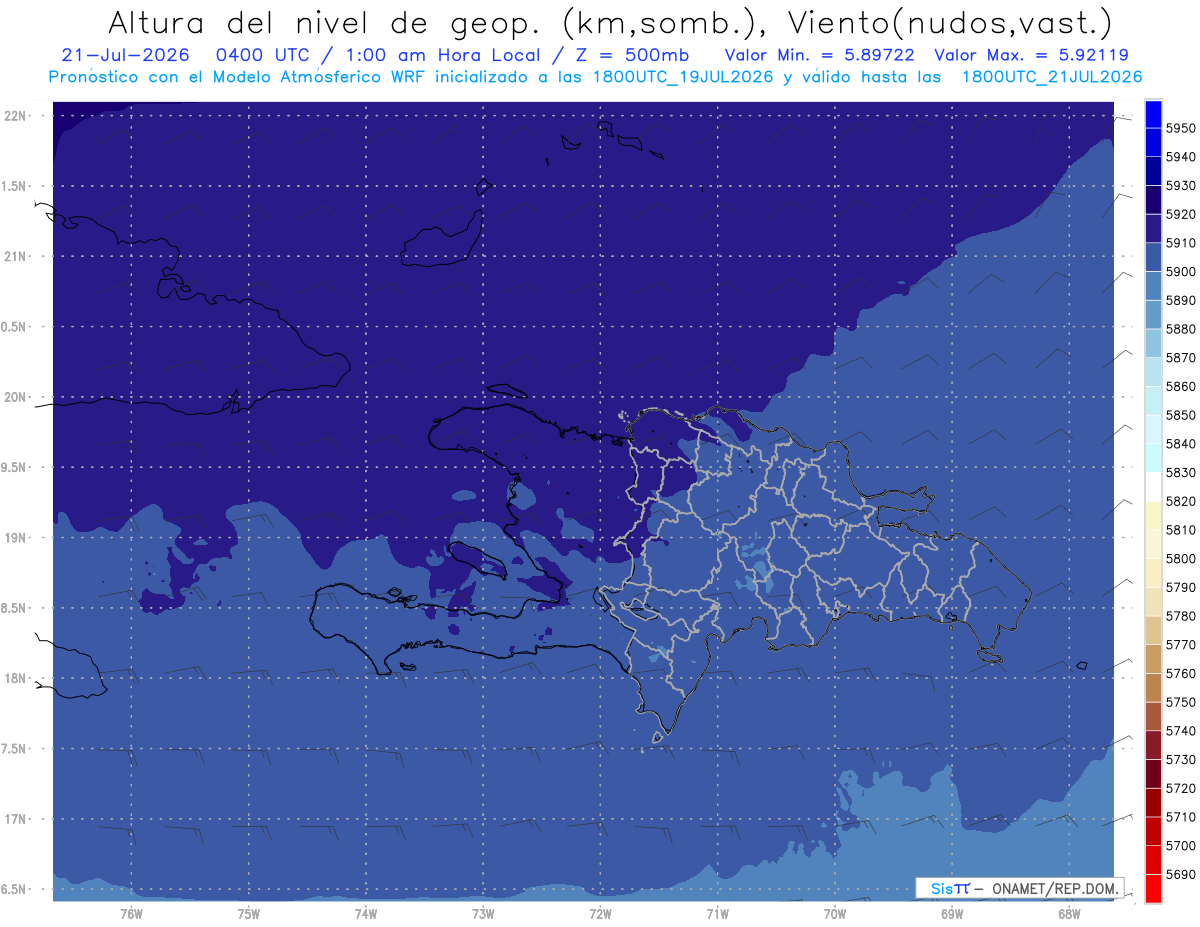The height and width of the screenshot is (927, 1200).
Task: Click the '21N' latitude label
Action: pos(17,257)
